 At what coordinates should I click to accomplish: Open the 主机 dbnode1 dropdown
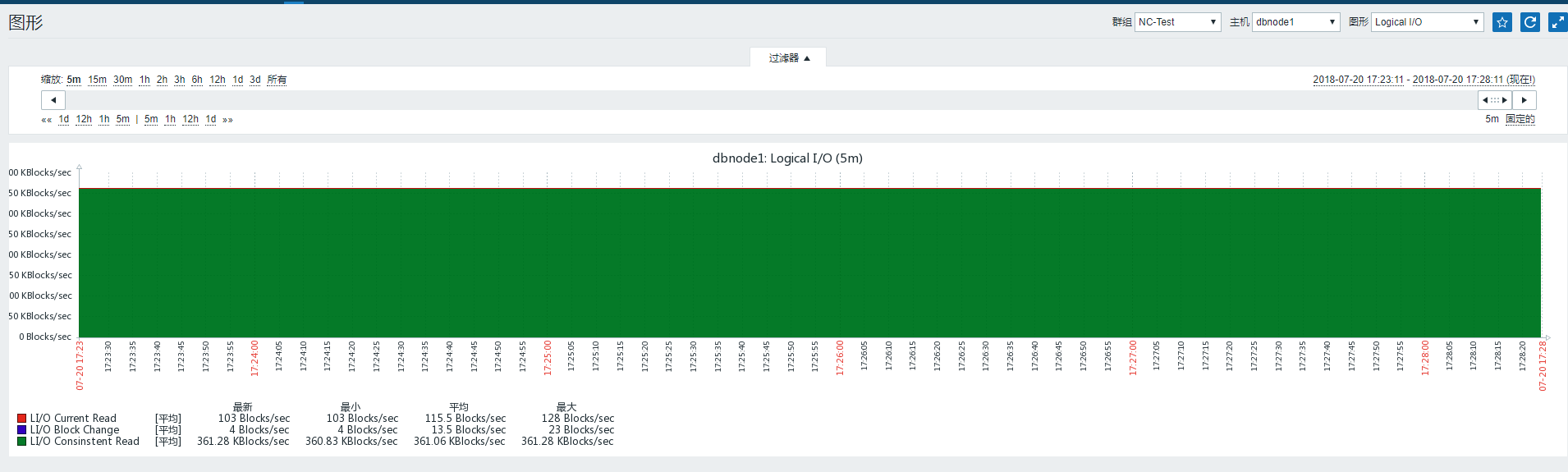point(1295,22)
